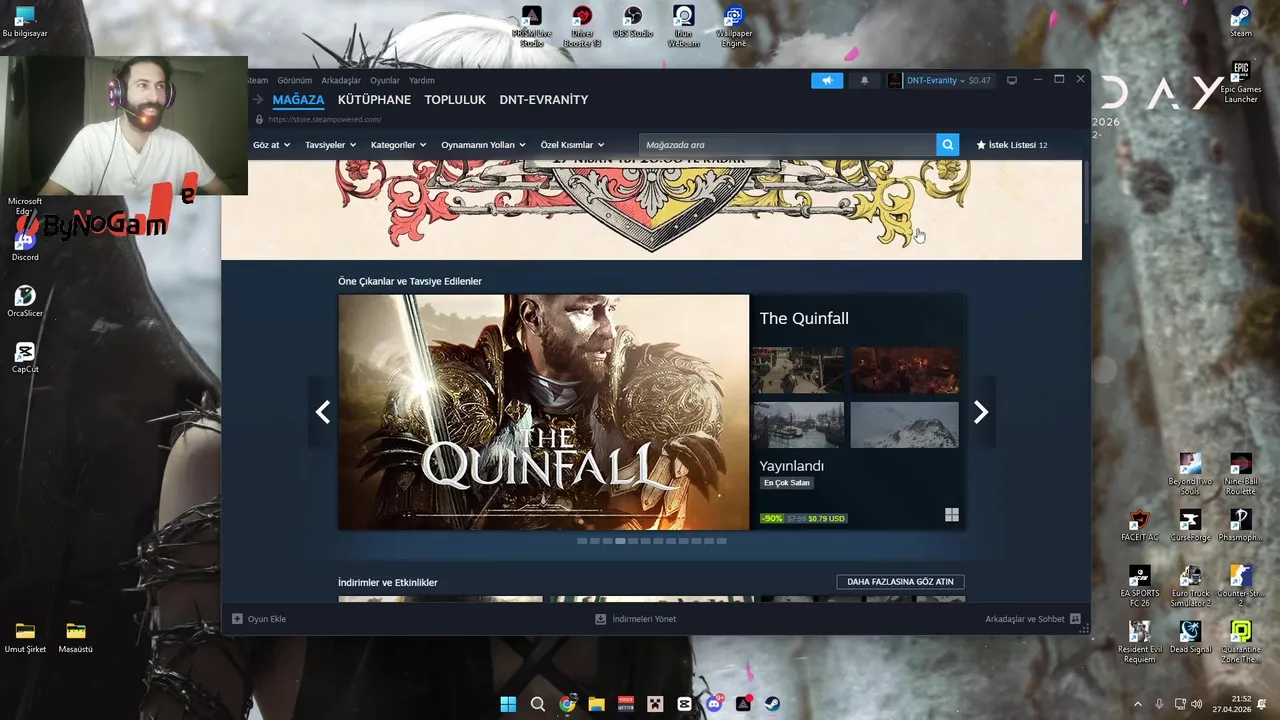Viewport: 1280px width, 720px height.
Task: Click DAHA FAZLASINA GÖZ ATIN button
Action: tap(900, 582)
